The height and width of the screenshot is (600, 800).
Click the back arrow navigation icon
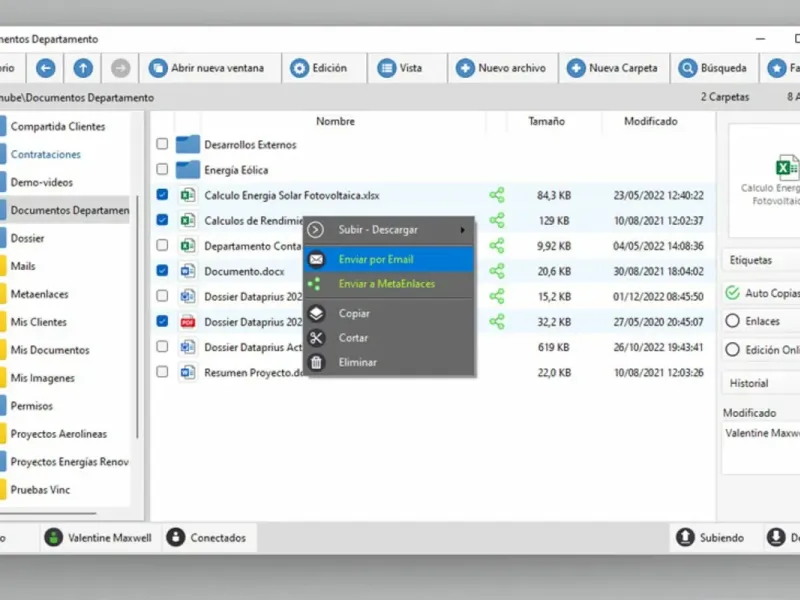[x=45, y=68]
